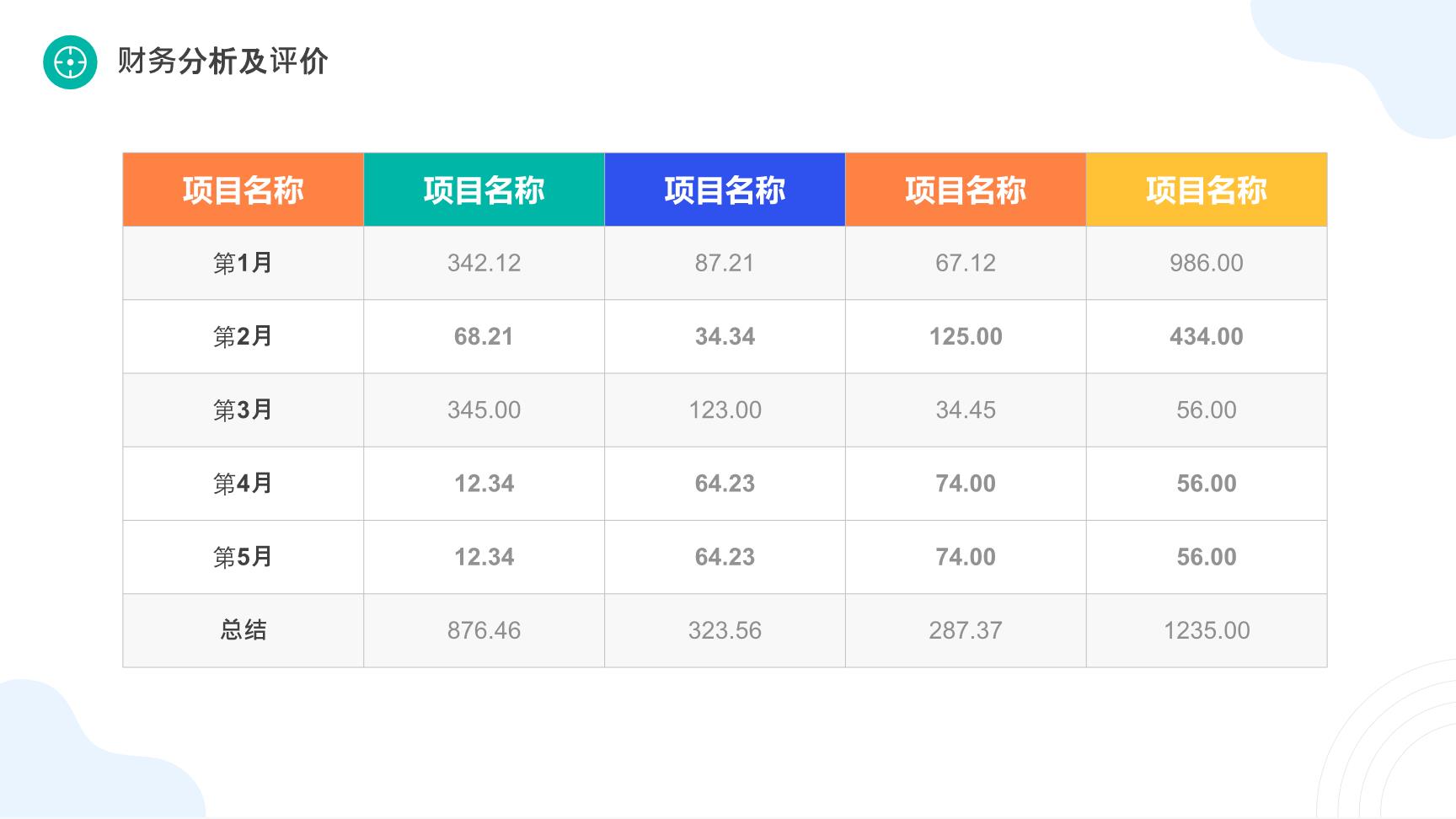Select the blue 项目名称 header cell
1456x819 pixels.
tap(725, 190)
